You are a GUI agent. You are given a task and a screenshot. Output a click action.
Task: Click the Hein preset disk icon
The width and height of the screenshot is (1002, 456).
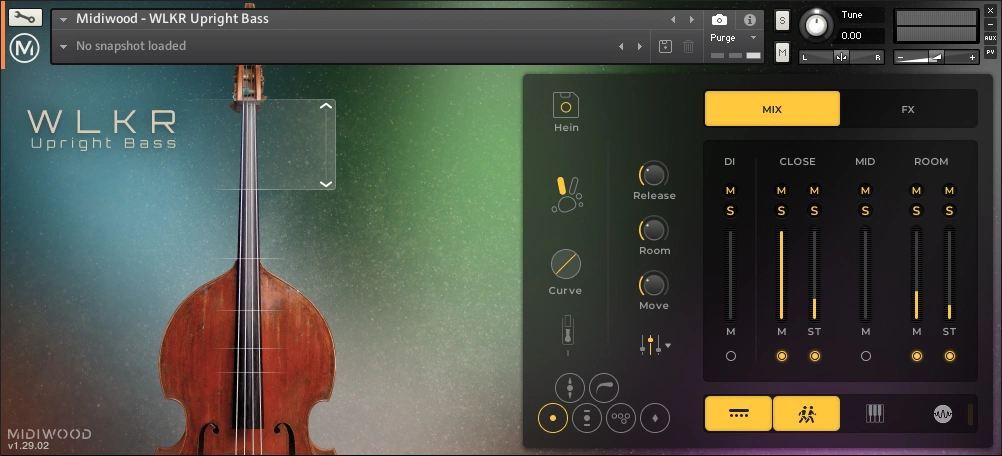(566, 105)
